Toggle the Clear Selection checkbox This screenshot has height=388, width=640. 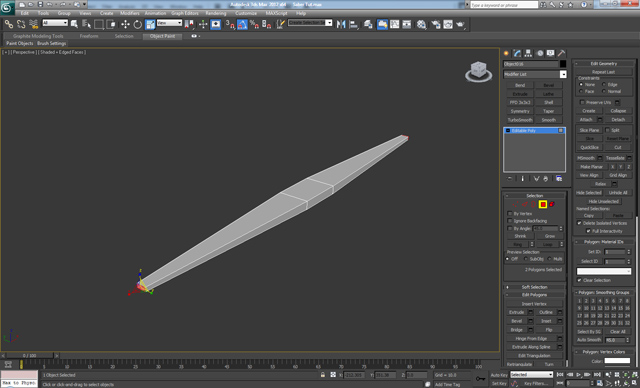pos(579,280)
